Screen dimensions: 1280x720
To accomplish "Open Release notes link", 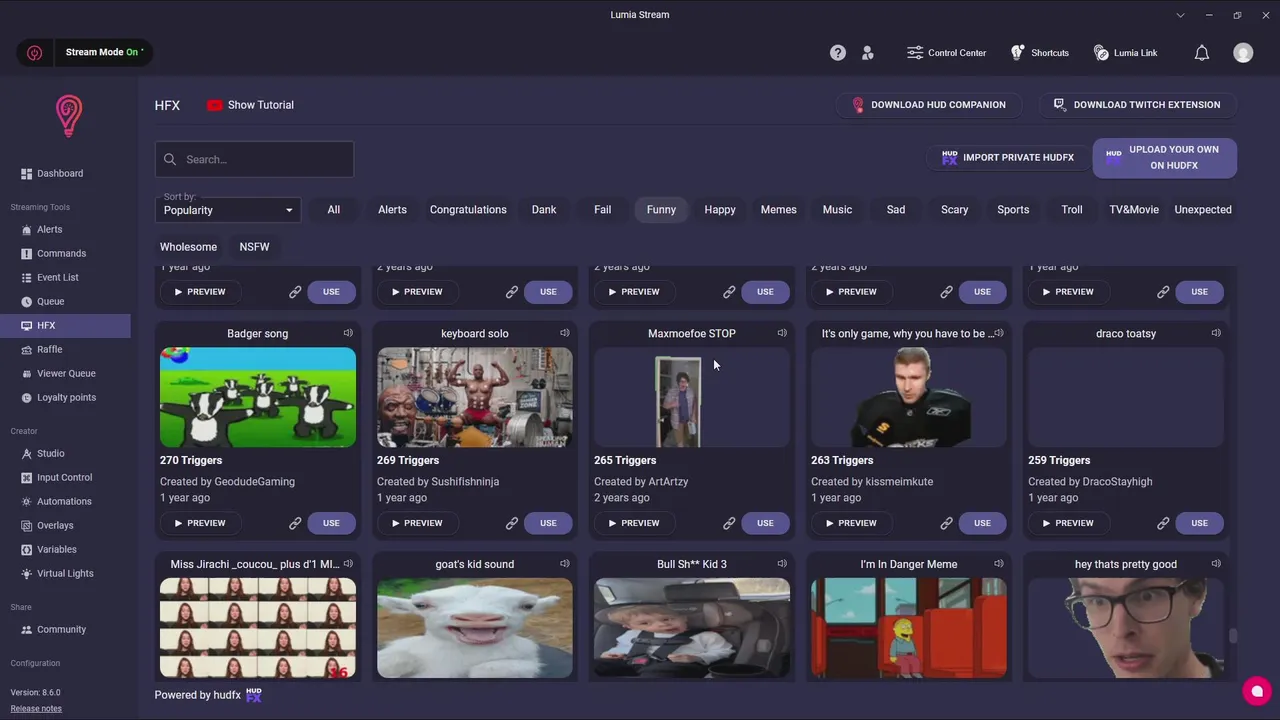I will 36,708.
